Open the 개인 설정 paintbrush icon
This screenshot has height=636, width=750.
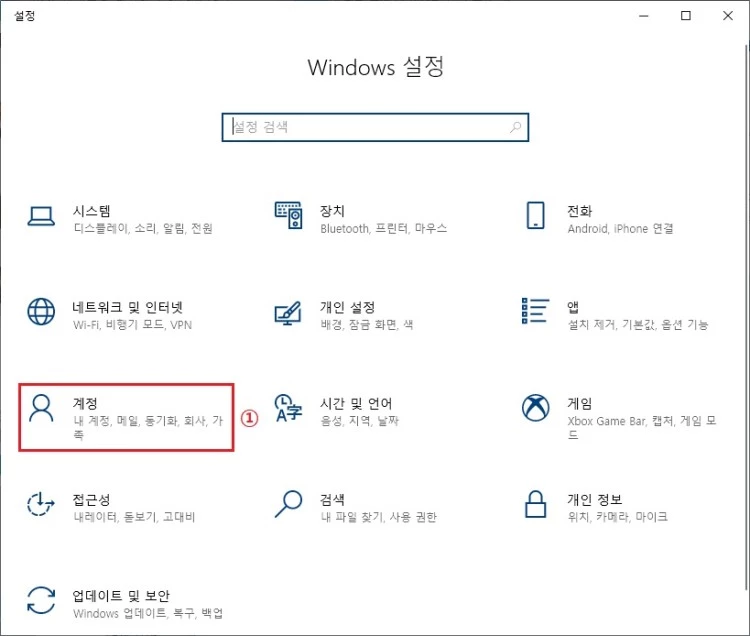click(x=288, y=313)
